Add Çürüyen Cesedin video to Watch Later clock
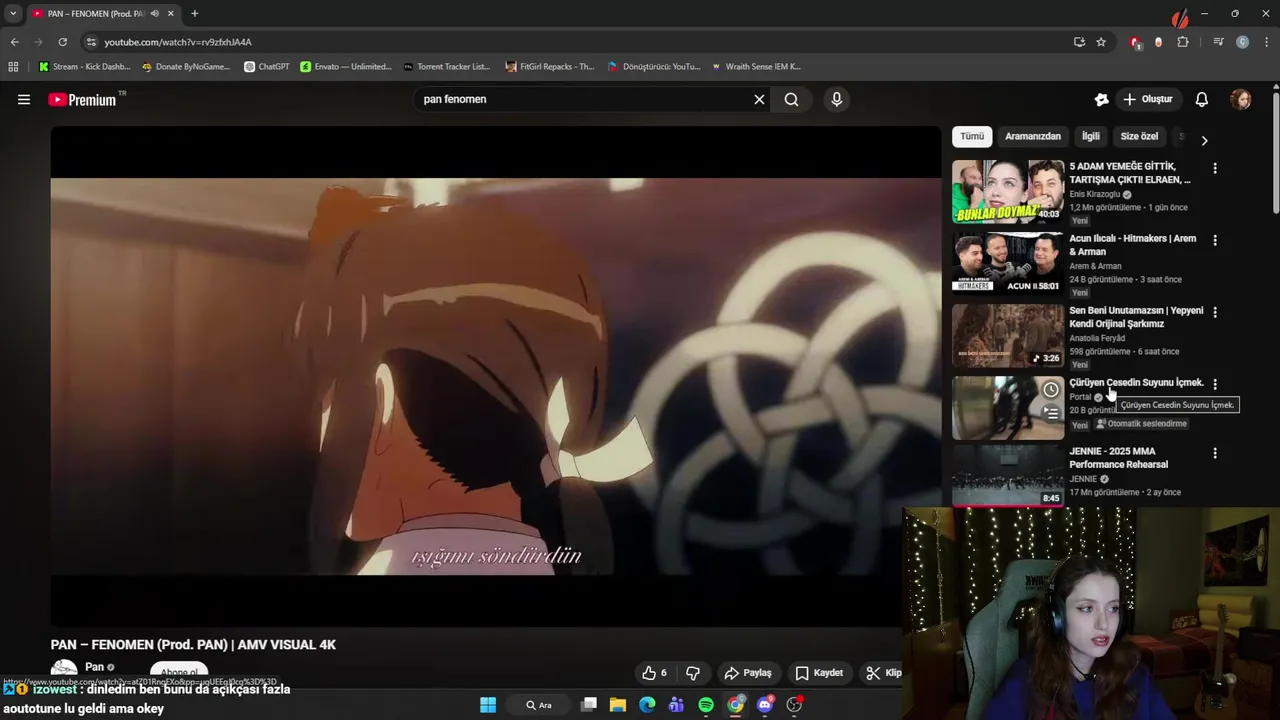1280x720 pixels. coord(1051,390)
